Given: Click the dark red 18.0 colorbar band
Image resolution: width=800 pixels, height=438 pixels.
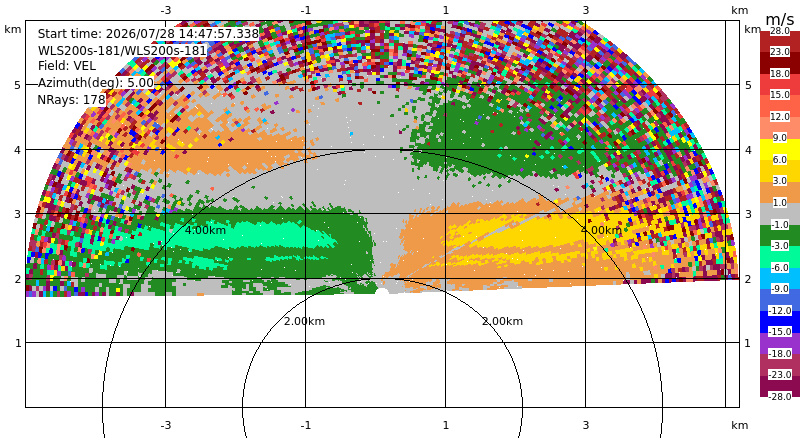Looking at the screenshot, I should click(x=780, y=63).
